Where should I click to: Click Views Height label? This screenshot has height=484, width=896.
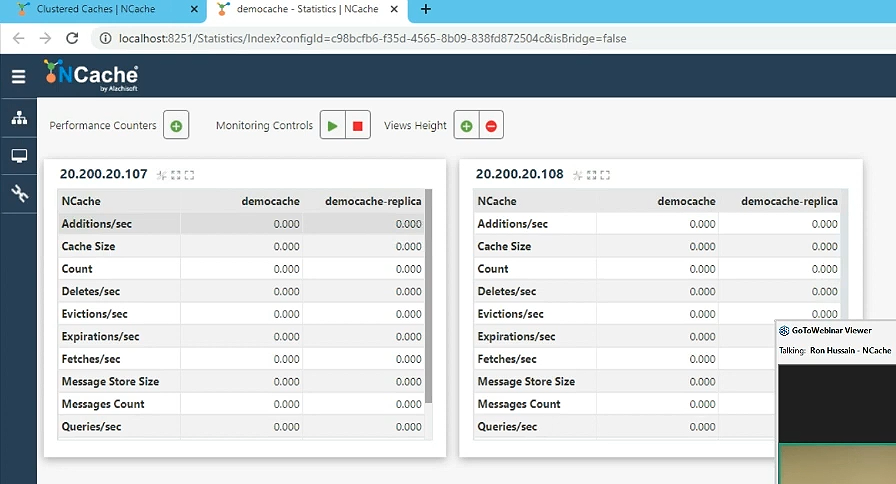(415, 125)
